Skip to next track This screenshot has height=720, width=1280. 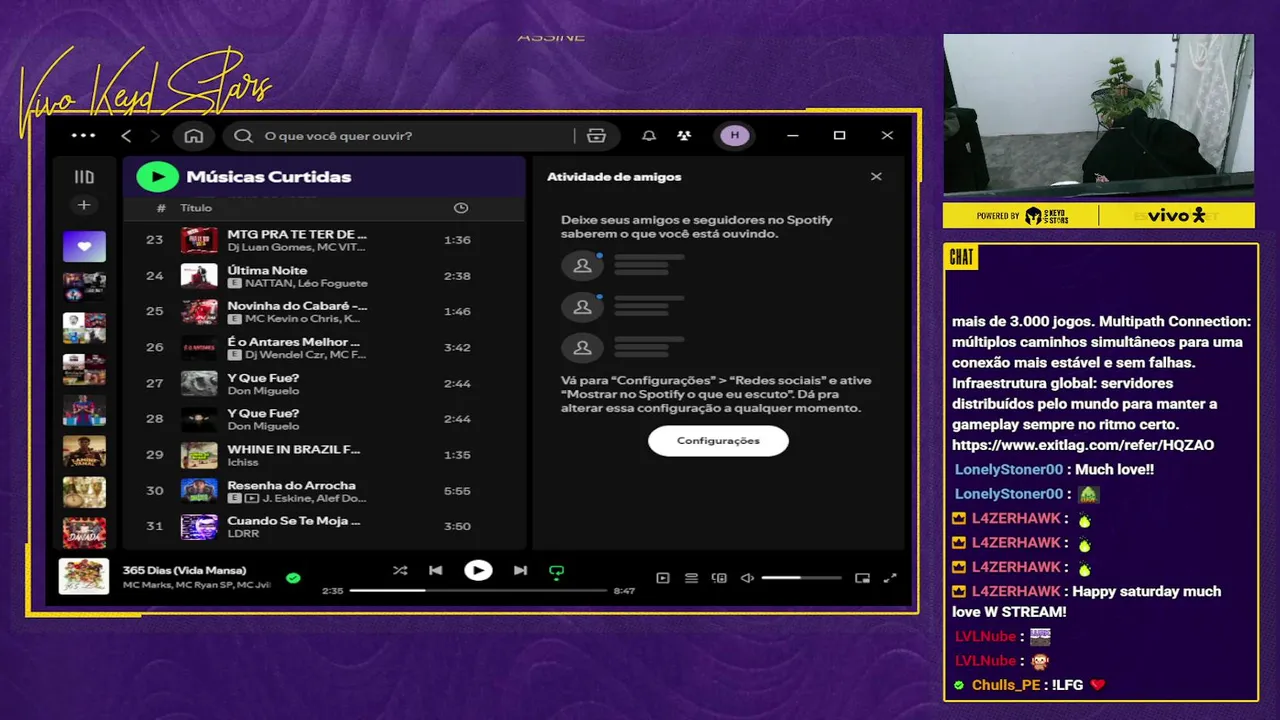point(520,571)
